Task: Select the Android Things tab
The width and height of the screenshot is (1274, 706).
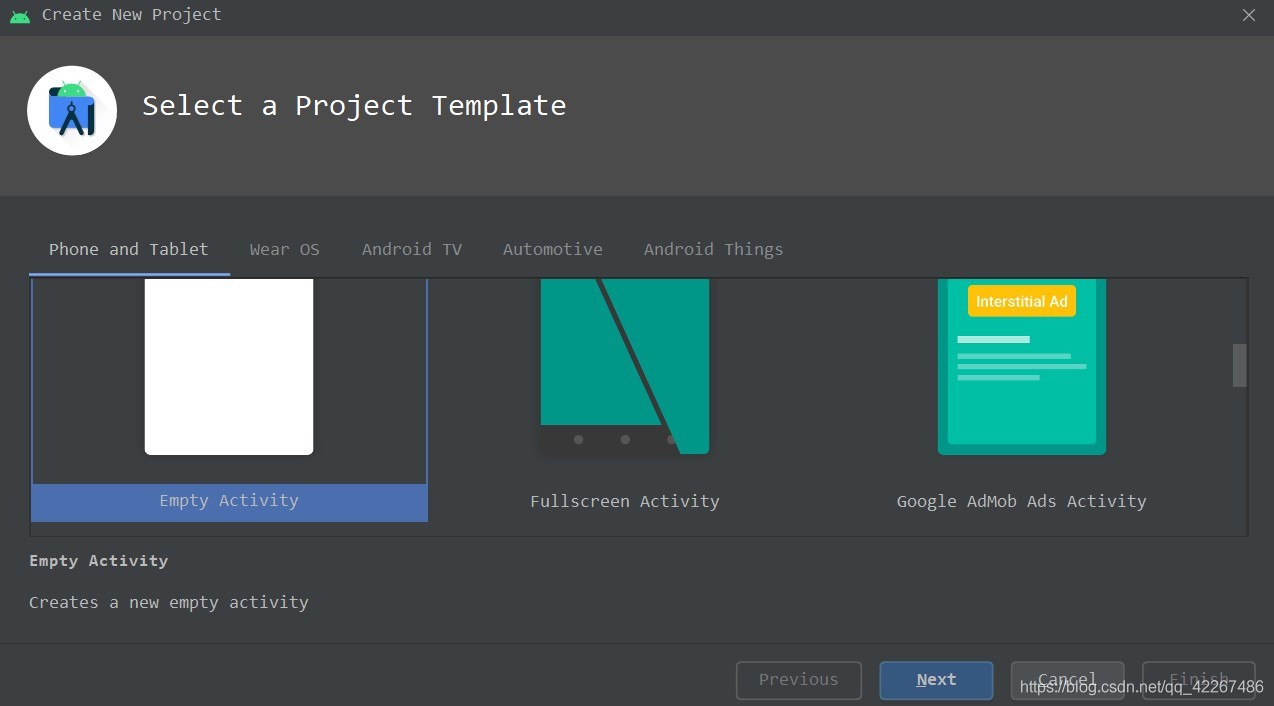Action: (714, 249)
